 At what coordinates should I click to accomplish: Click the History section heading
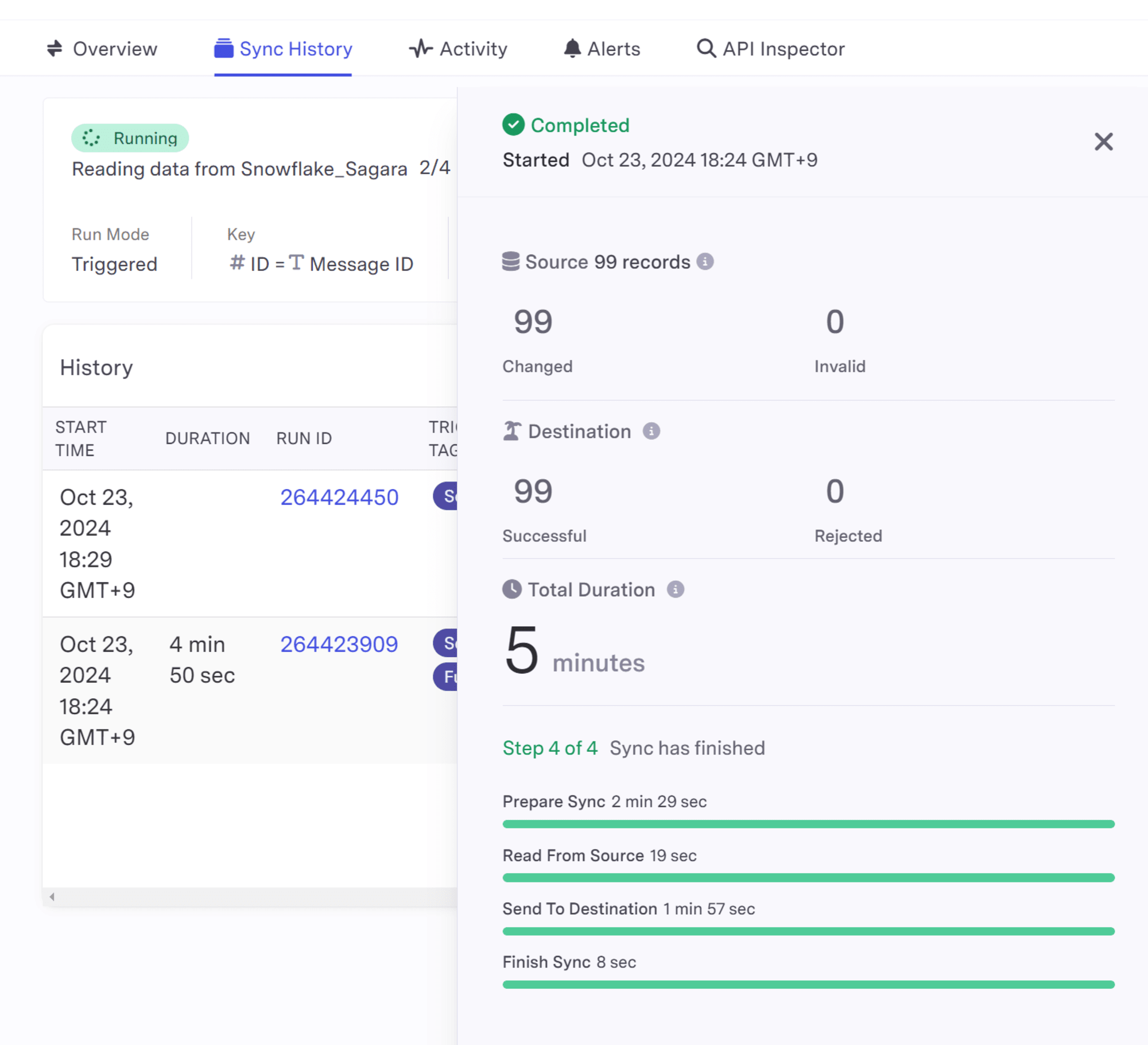(96, 367)
